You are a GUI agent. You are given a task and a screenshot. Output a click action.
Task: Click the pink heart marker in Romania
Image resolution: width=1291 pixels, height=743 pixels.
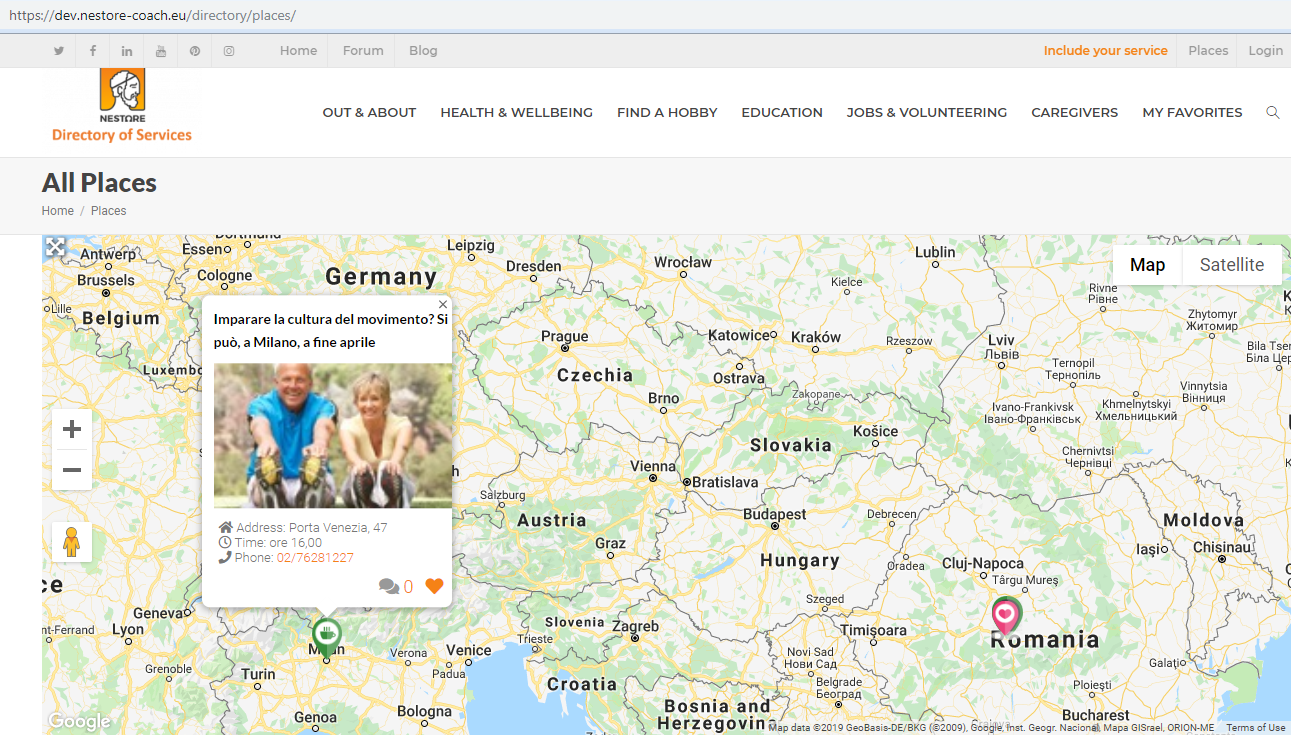(x=1006, y=615)
